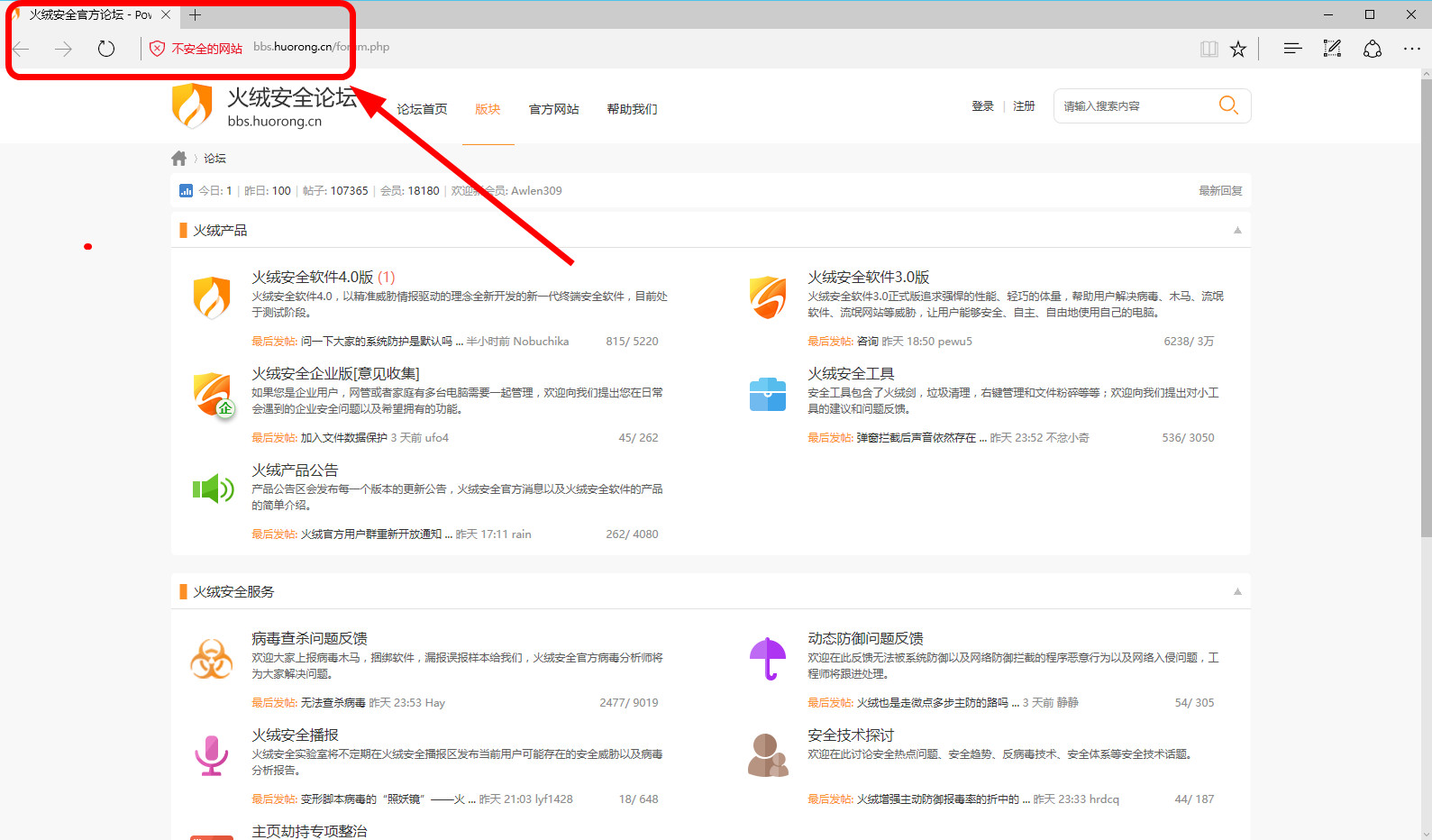The image size is (1432, 840).
Task: Click username hrdcq
Action: pyautogui.click(x=1104, y=799)
